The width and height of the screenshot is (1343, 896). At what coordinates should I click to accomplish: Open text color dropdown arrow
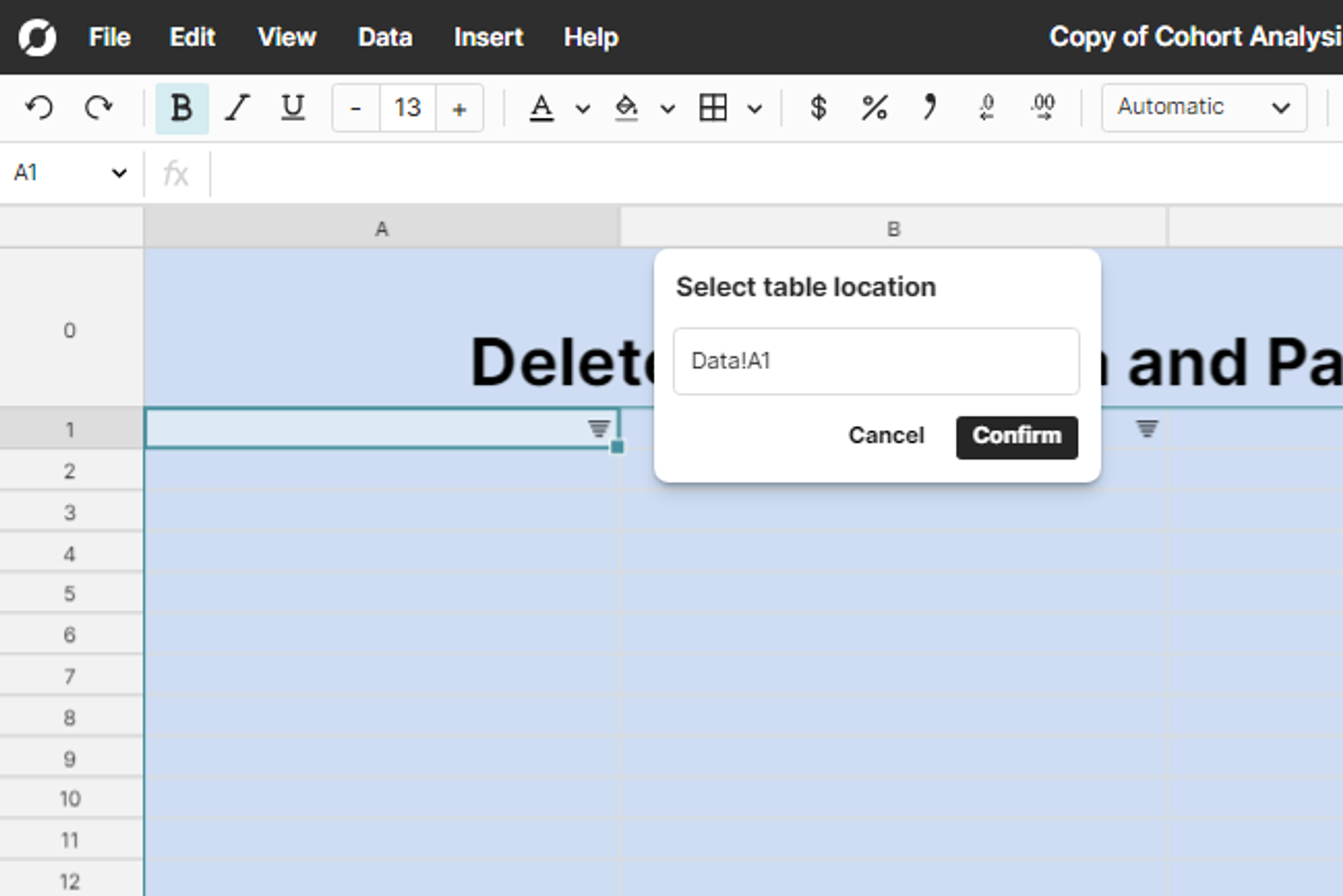pyautogui.click(x=582, y=108)
